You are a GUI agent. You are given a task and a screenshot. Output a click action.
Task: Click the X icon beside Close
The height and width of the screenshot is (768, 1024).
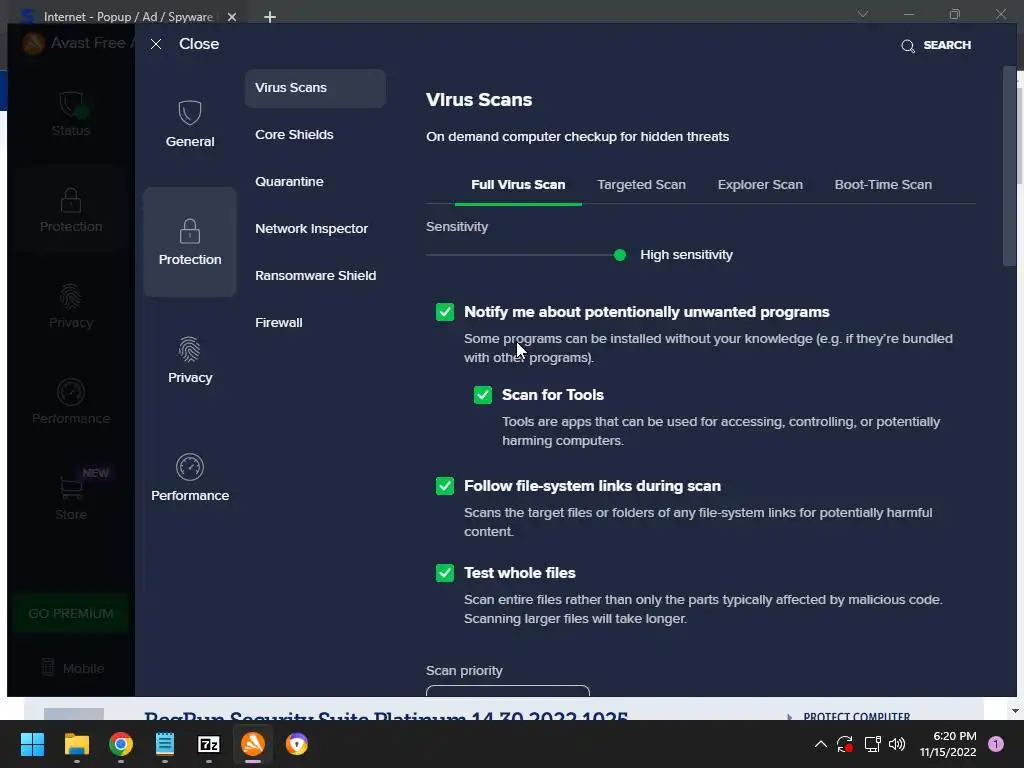click(156, 44)
